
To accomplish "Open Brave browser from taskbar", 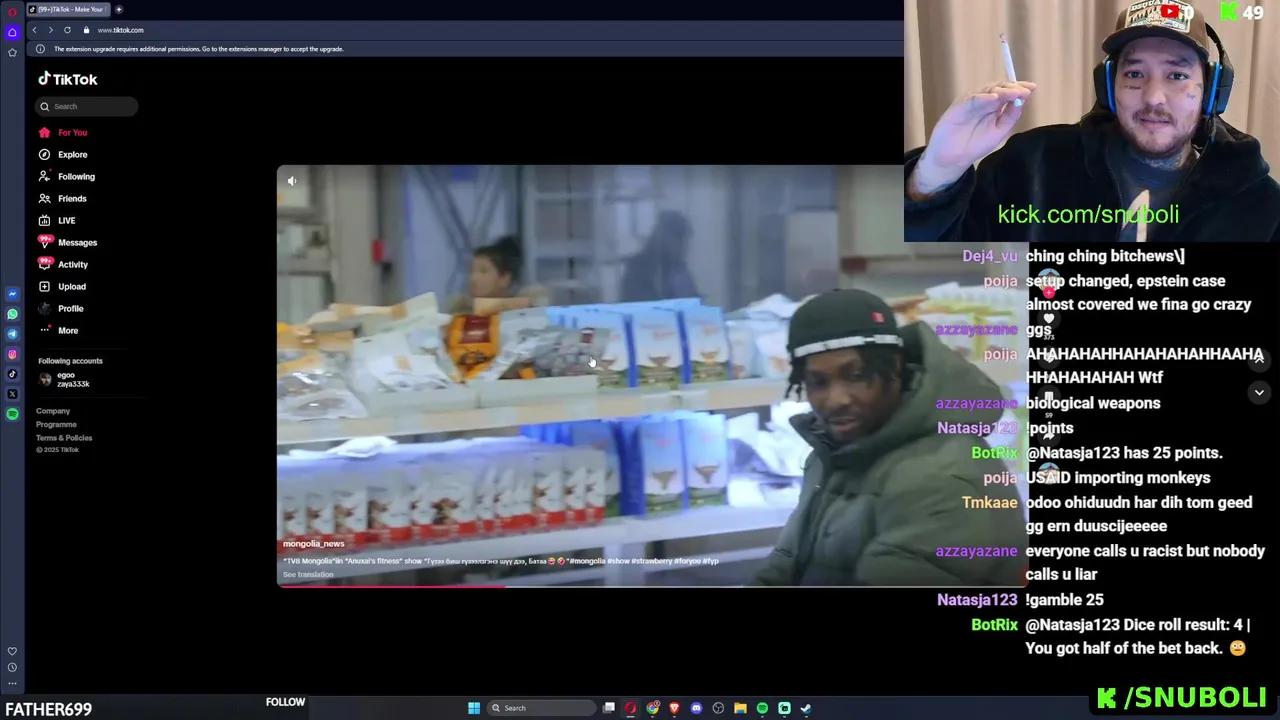I will (x=675, y=708).
